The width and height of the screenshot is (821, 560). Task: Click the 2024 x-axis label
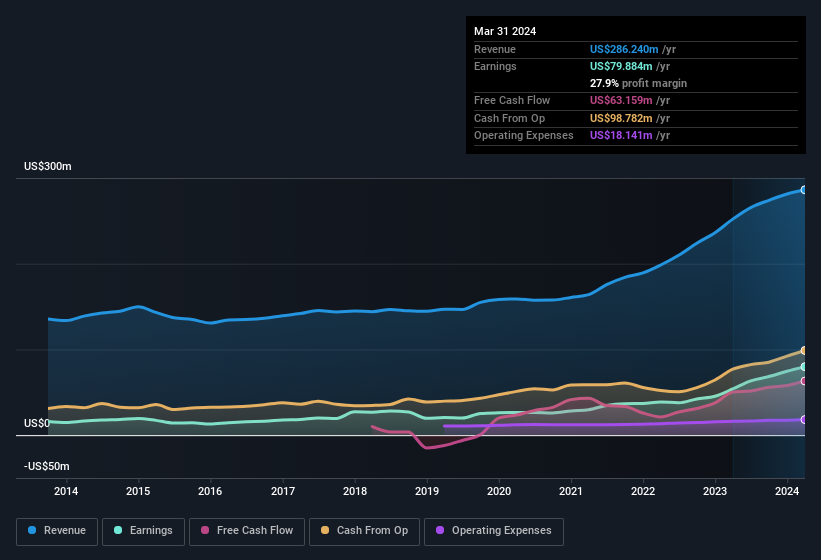coord(787,491)
